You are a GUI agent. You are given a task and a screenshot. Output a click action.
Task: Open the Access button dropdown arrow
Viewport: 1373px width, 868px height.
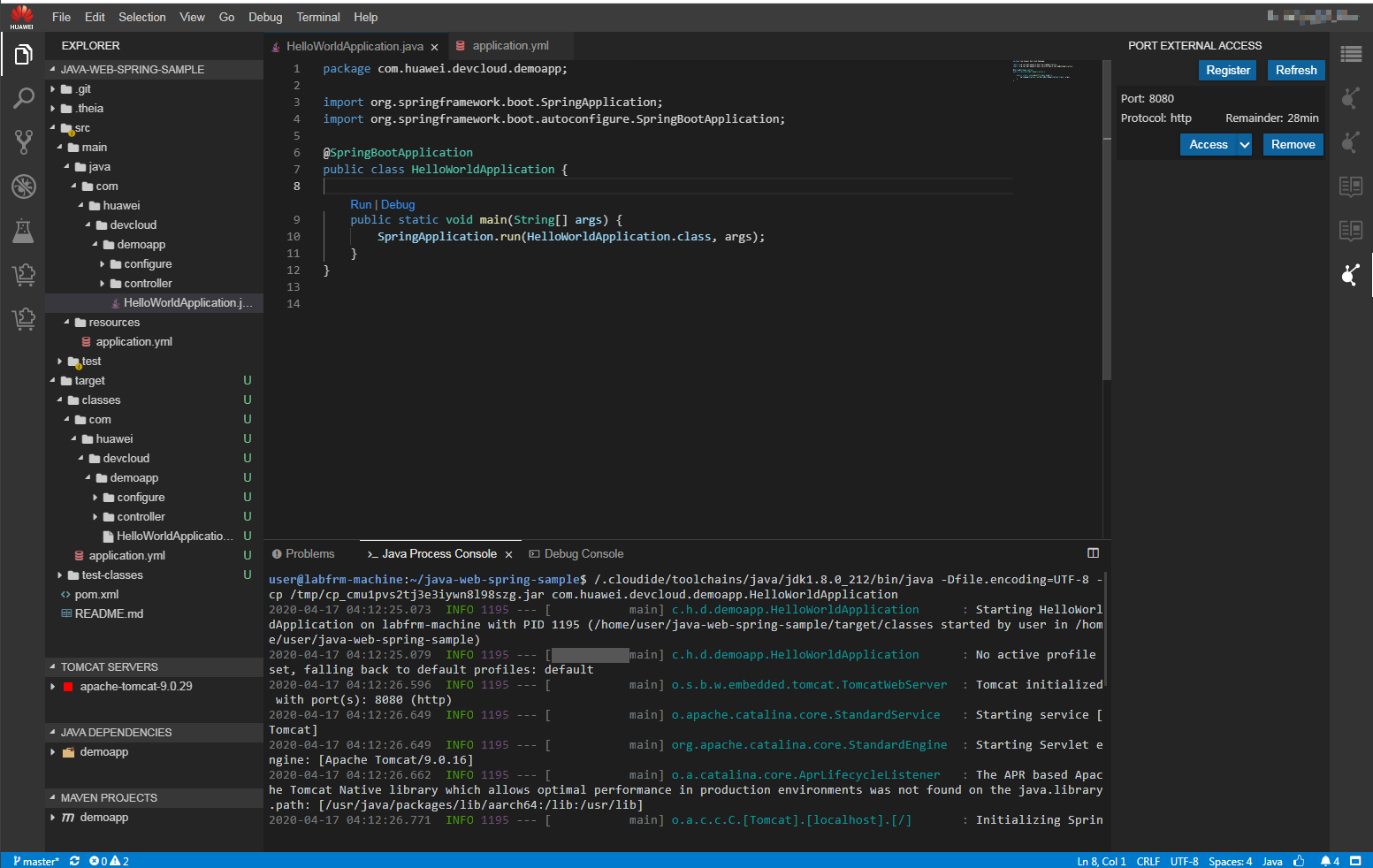coord(1245,145)
